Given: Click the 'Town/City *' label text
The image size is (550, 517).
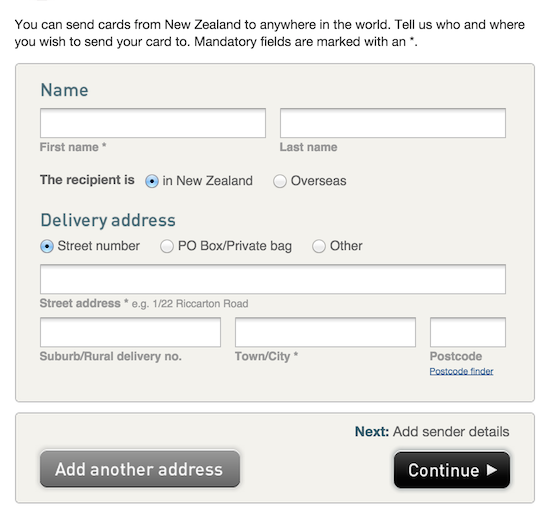Looking at the screenshot, I should (x=267, y=356).
